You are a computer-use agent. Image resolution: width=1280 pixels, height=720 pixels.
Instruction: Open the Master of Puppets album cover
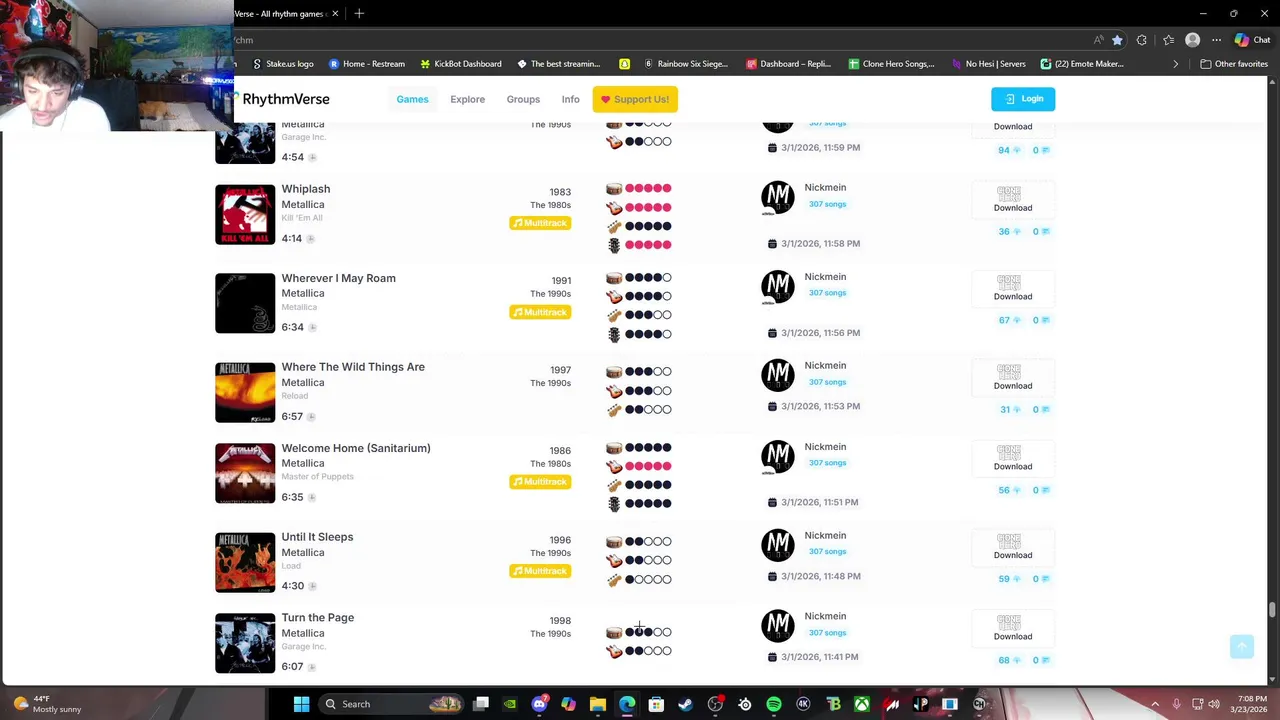click(245, 473)
